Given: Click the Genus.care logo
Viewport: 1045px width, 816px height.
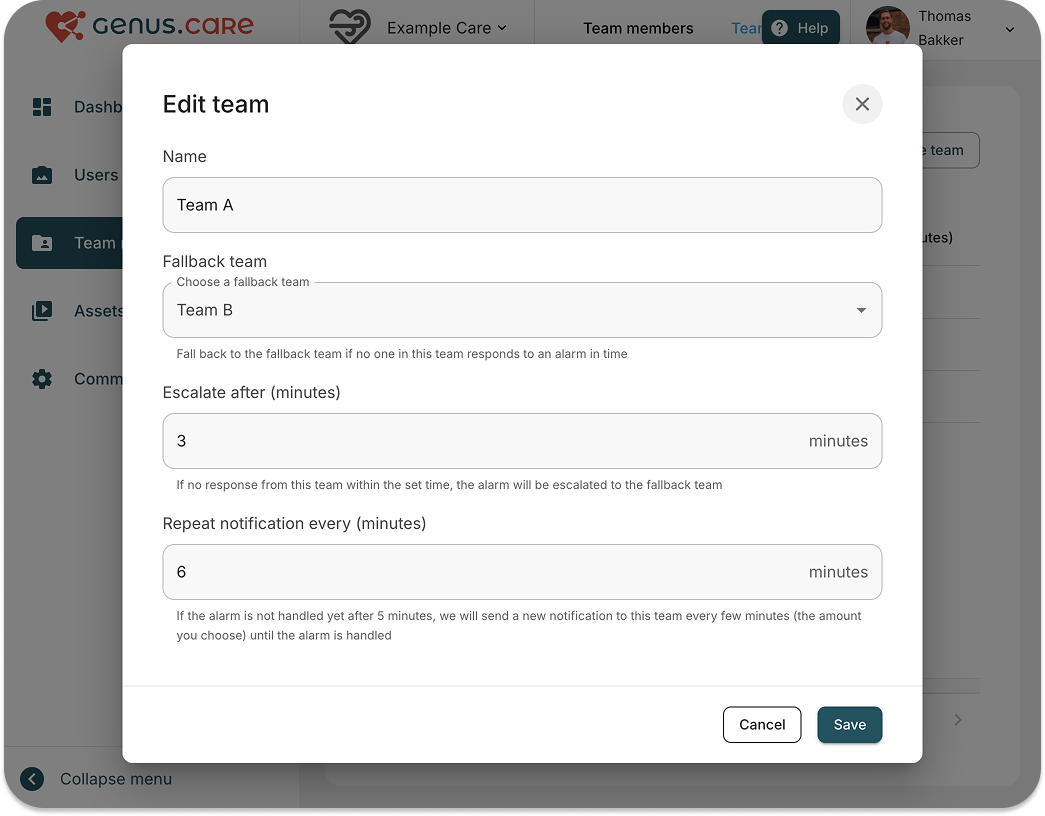Looking at the screenshot, I should click(x=150, y=26).
